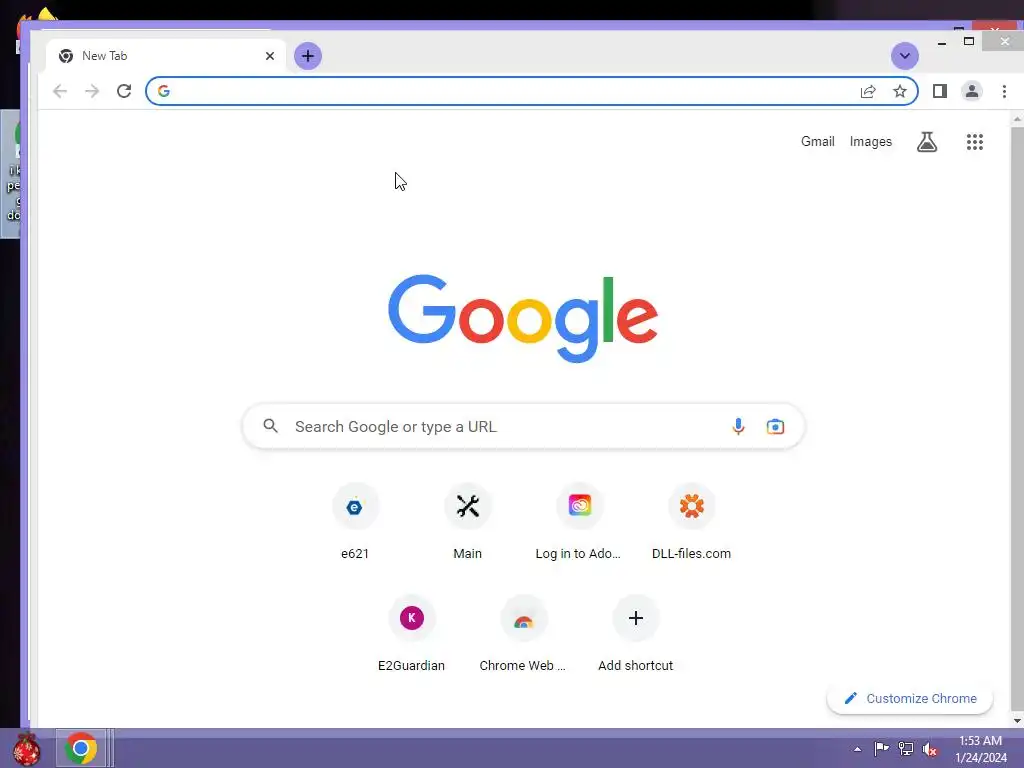The height and width of the screenshot is (768, 1024).
Task: Open the Start menu ornament button
Action: [27, 748]
